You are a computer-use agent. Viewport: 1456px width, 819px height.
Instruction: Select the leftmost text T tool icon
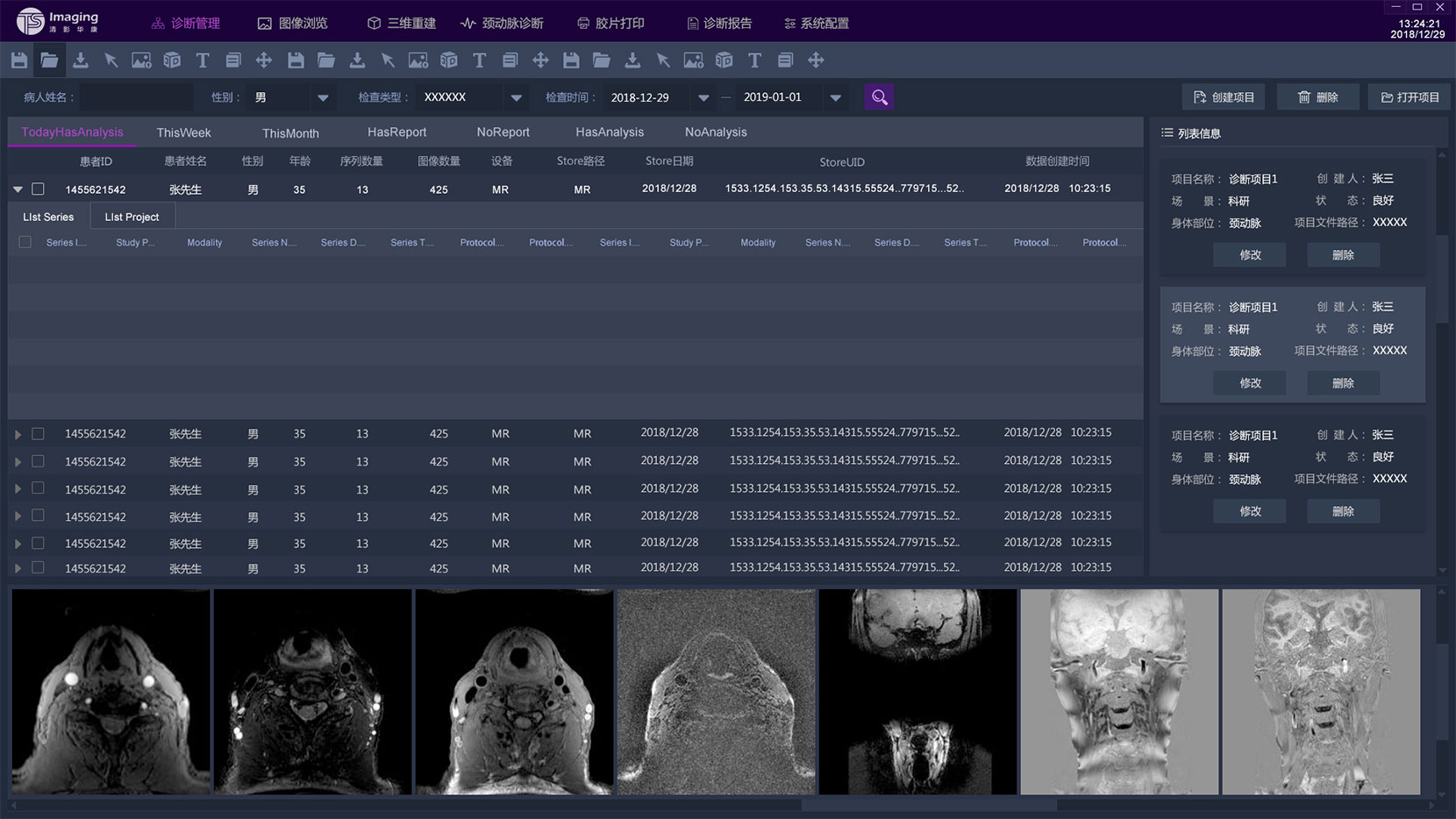coord(203,61)
